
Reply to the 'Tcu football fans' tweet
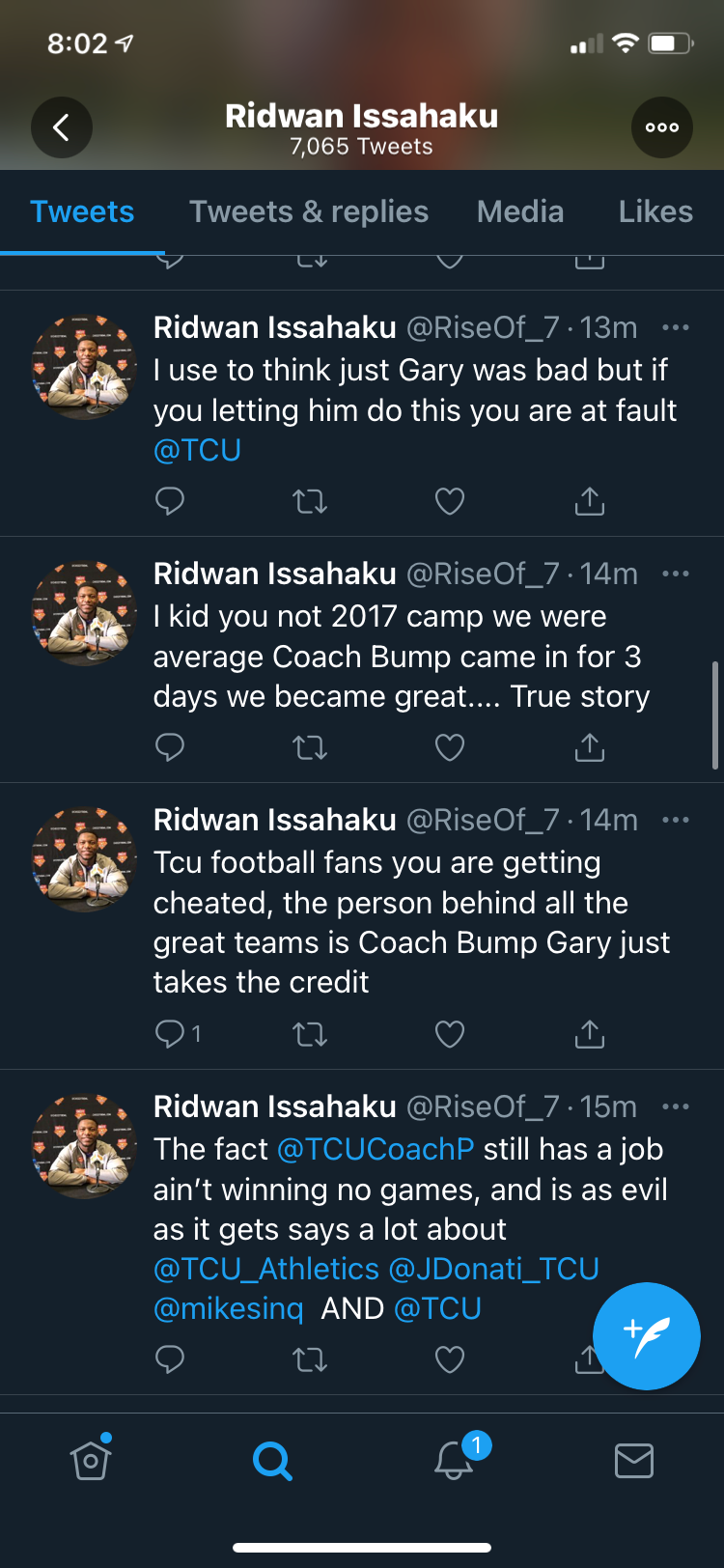(x=171, y=1034)
